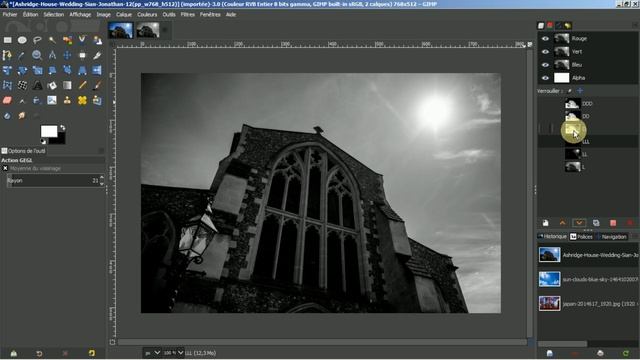Select the sun-clouds-blue-sky image entry
The width and height of the screenshot is (640, 360).
coord(588,280)
